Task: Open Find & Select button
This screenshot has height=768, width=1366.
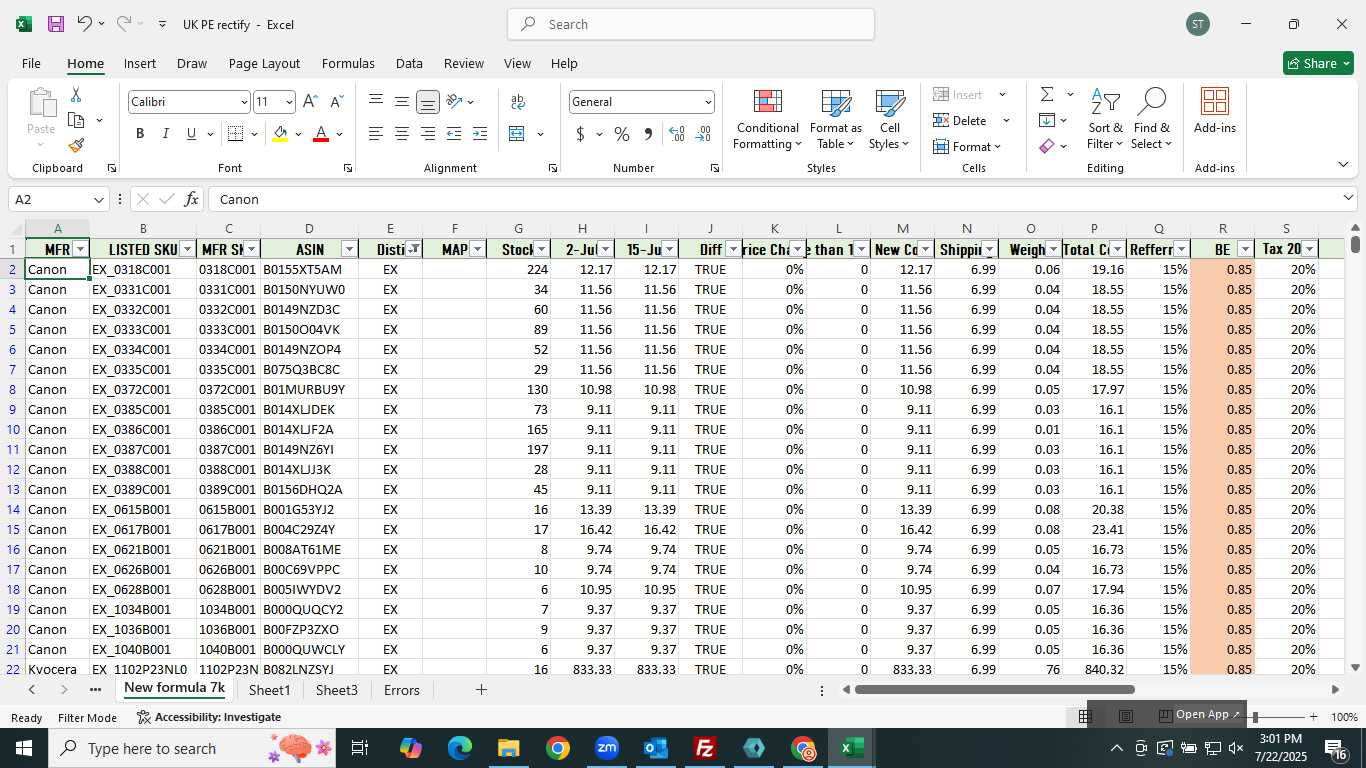Action: [x=1152, y=120]
